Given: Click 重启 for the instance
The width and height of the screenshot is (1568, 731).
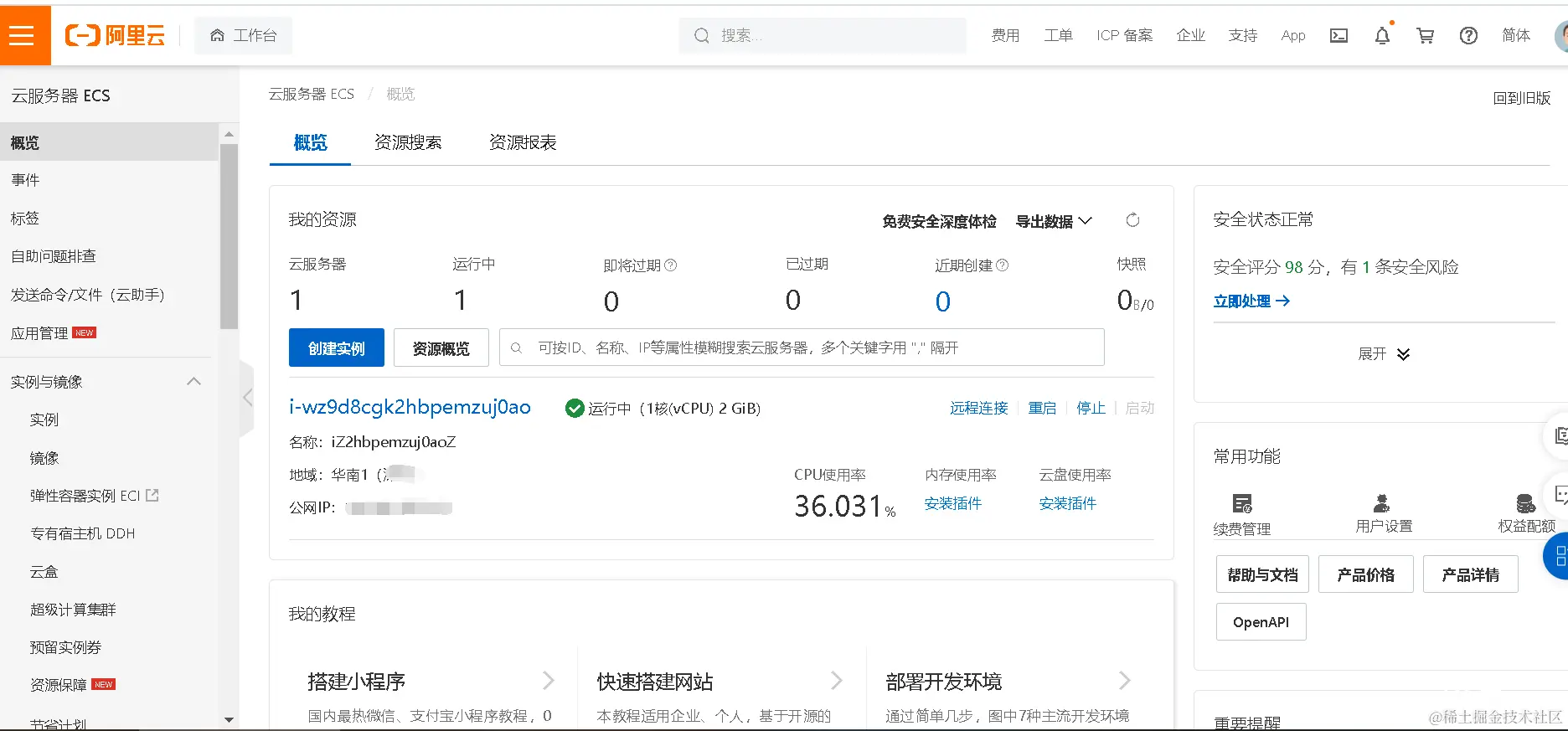Looking at the screenshot, I should pyautogui.click(x=1042, y=408).
